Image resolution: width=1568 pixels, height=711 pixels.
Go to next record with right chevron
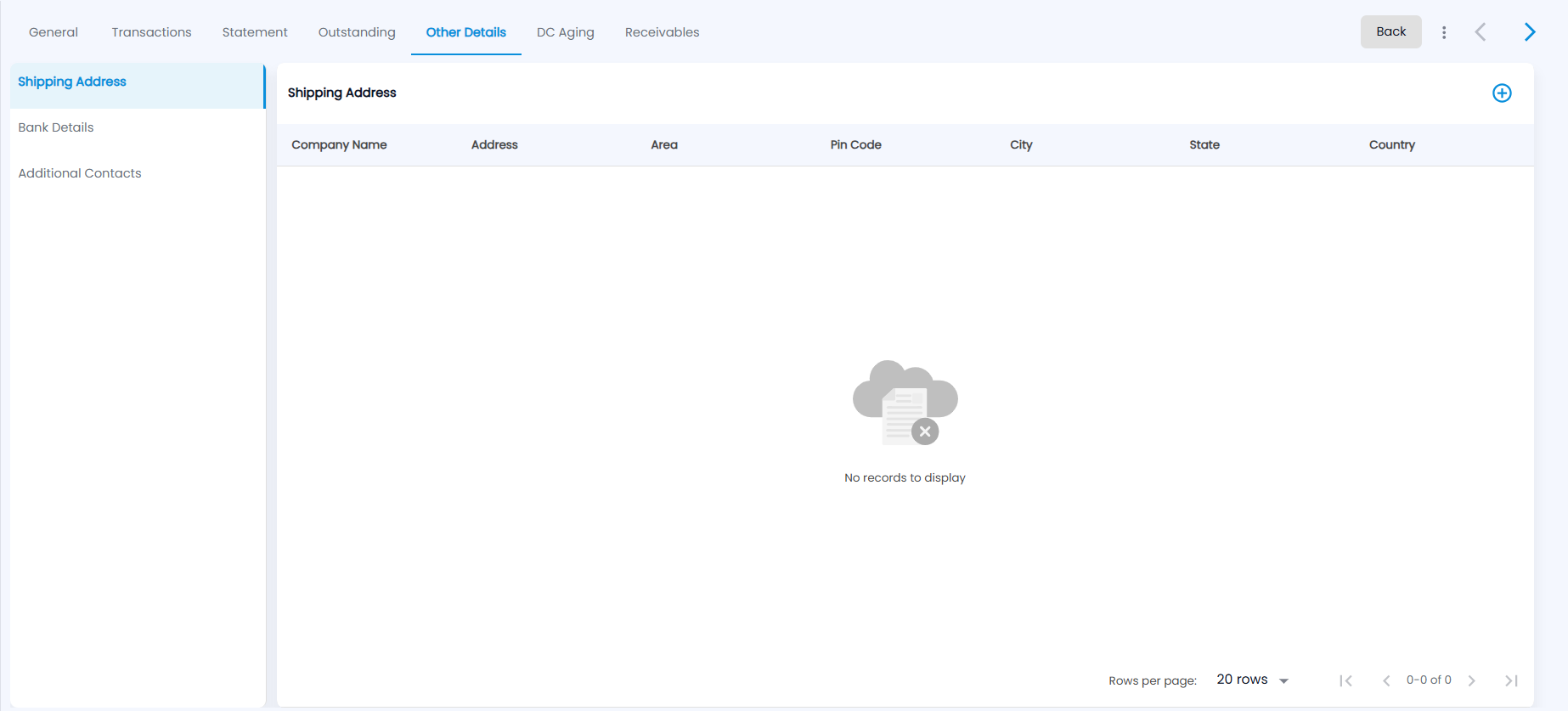point(1530,32)
